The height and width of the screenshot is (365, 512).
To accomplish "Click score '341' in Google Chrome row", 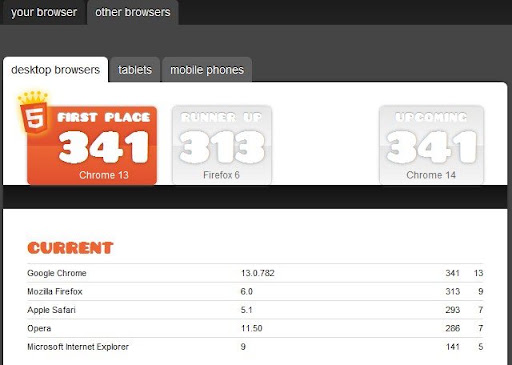I will click(452, 273).
